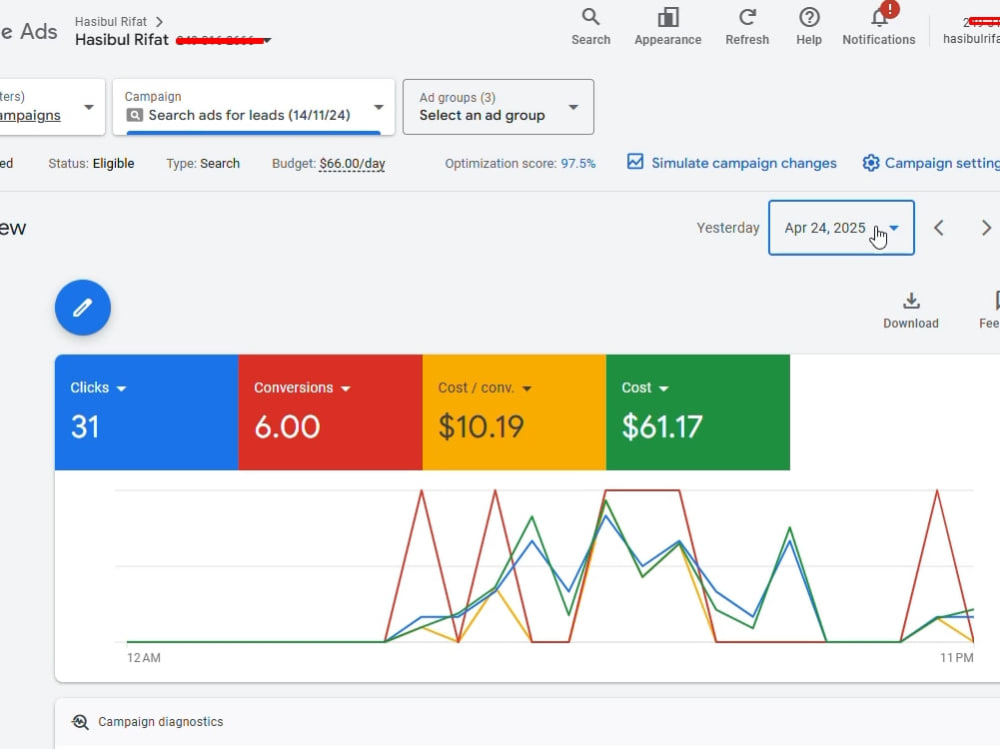Image resolution: width=1000 pixels, height=749 pixels.
Task: Click the Campaign diagnostics magnifier icon
Action: pos(80,722)
